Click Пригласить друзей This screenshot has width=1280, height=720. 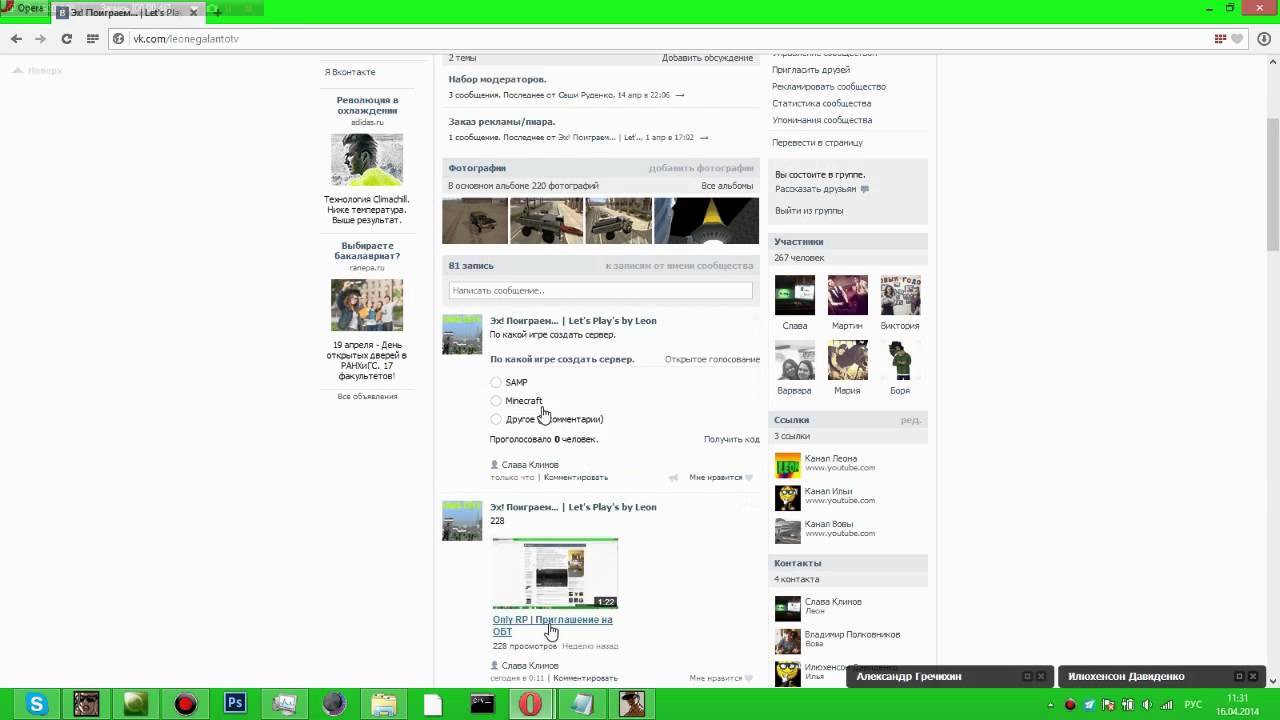(x=811, y=70)
